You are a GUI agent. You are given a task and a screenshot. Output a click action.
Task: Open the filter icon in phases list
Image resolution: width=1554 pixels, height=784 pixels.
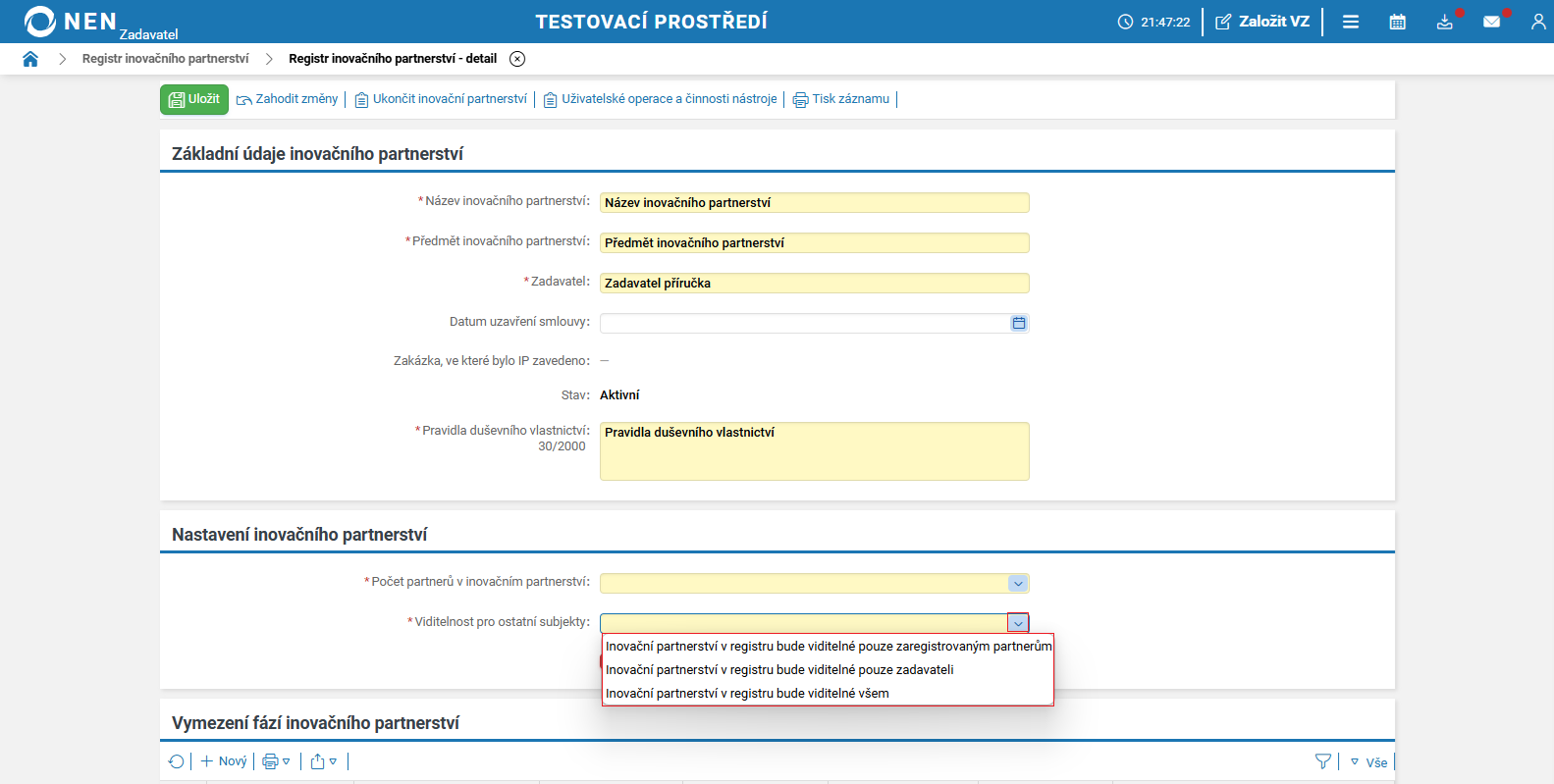(1322, 761)
